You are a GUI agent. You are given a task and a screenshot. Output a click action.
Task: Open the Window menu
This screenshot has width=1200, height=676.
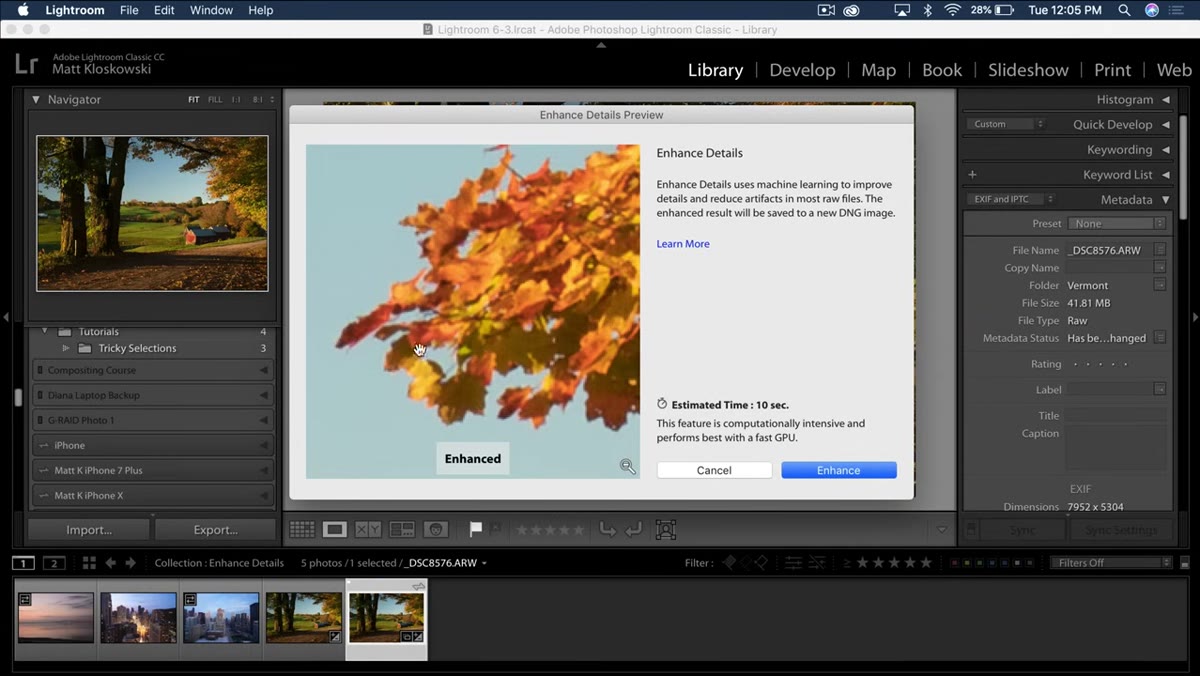211,10
